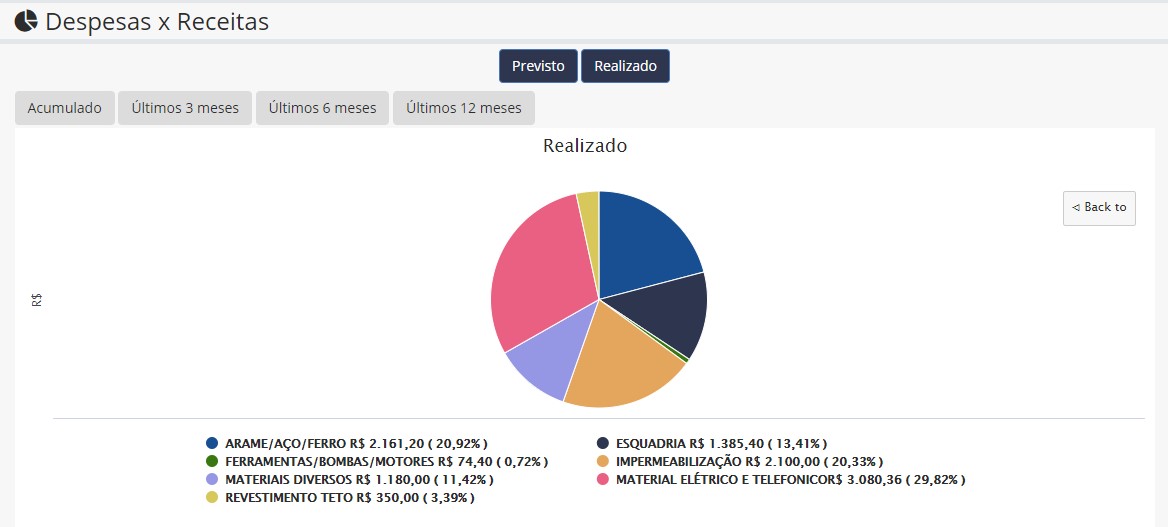Switch to Previsto view

(539, 66)
